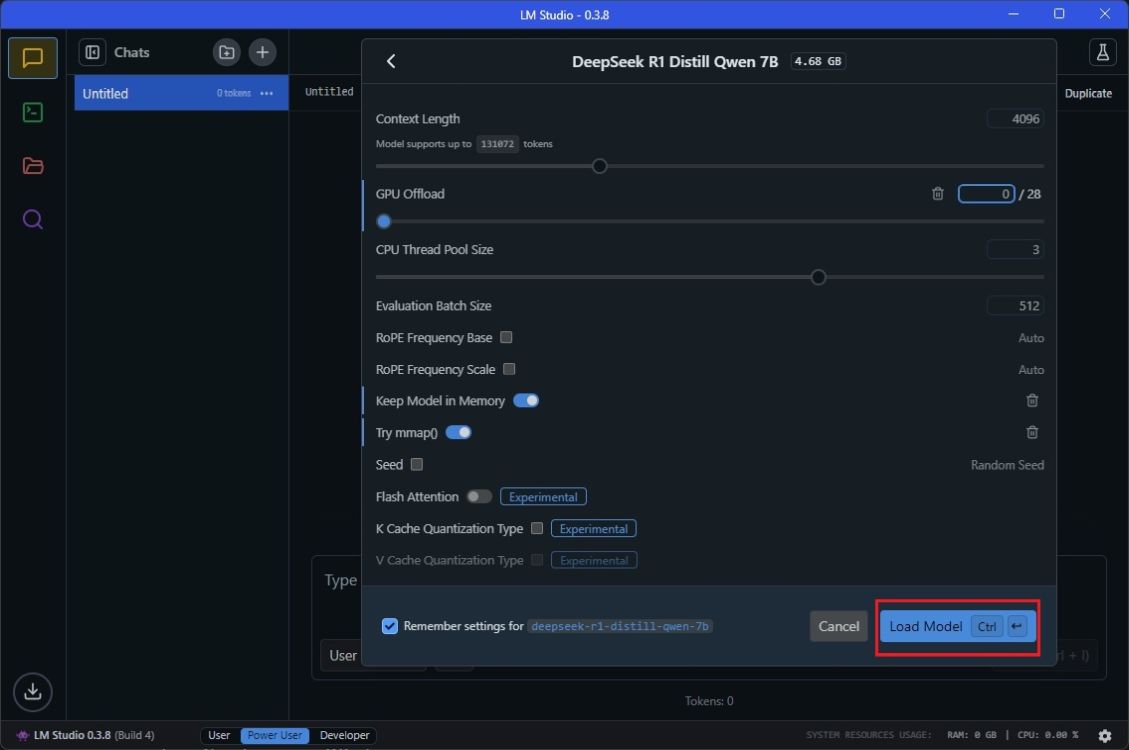Create a new chat with the plus icon
Image resolution: width=1129 pixels, height=750 pixels.
tap(262, 52)
